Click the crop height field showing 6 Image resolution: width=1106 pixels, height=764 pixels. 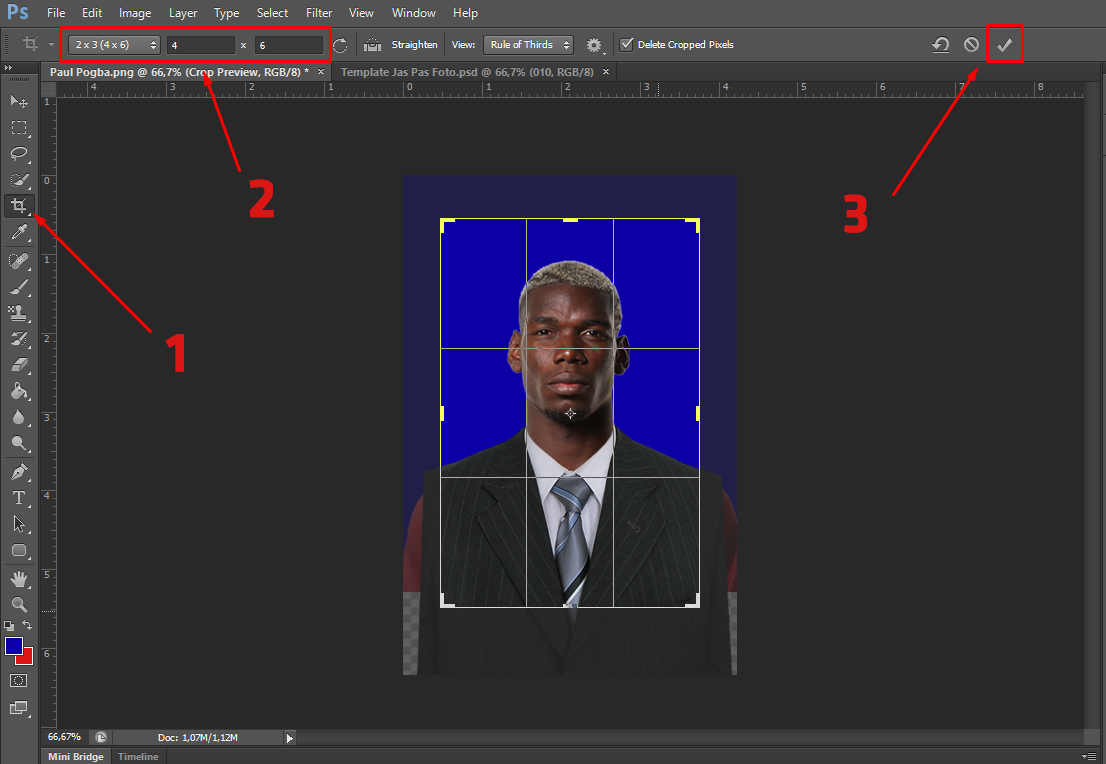[x=289, y=45]
